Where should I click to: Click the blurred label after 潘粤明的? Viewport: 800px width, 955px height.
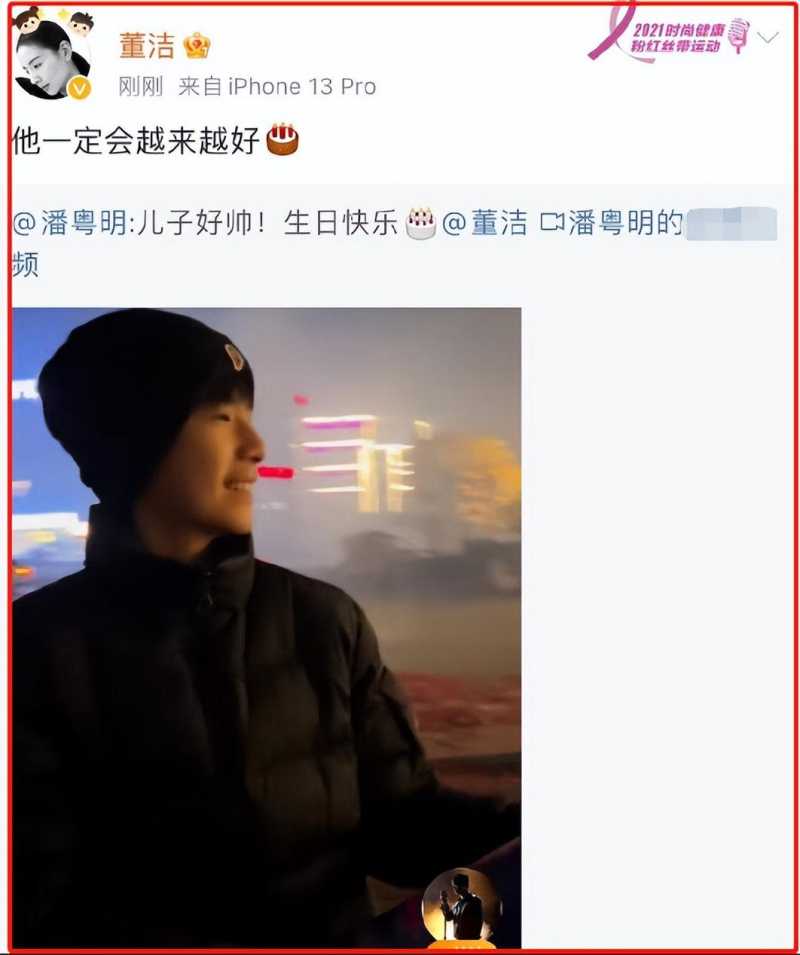pos(731,224)
